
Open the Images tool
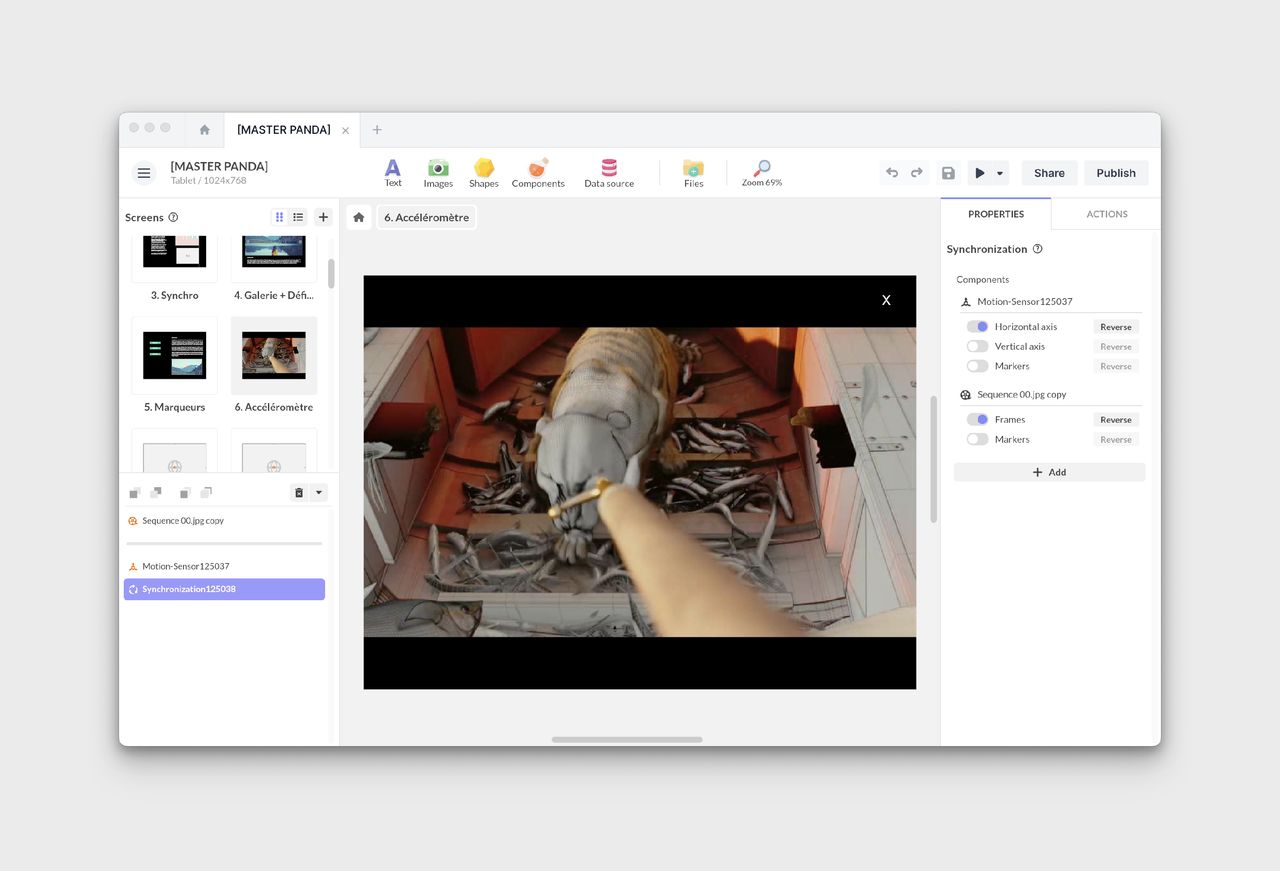(438, 168)
